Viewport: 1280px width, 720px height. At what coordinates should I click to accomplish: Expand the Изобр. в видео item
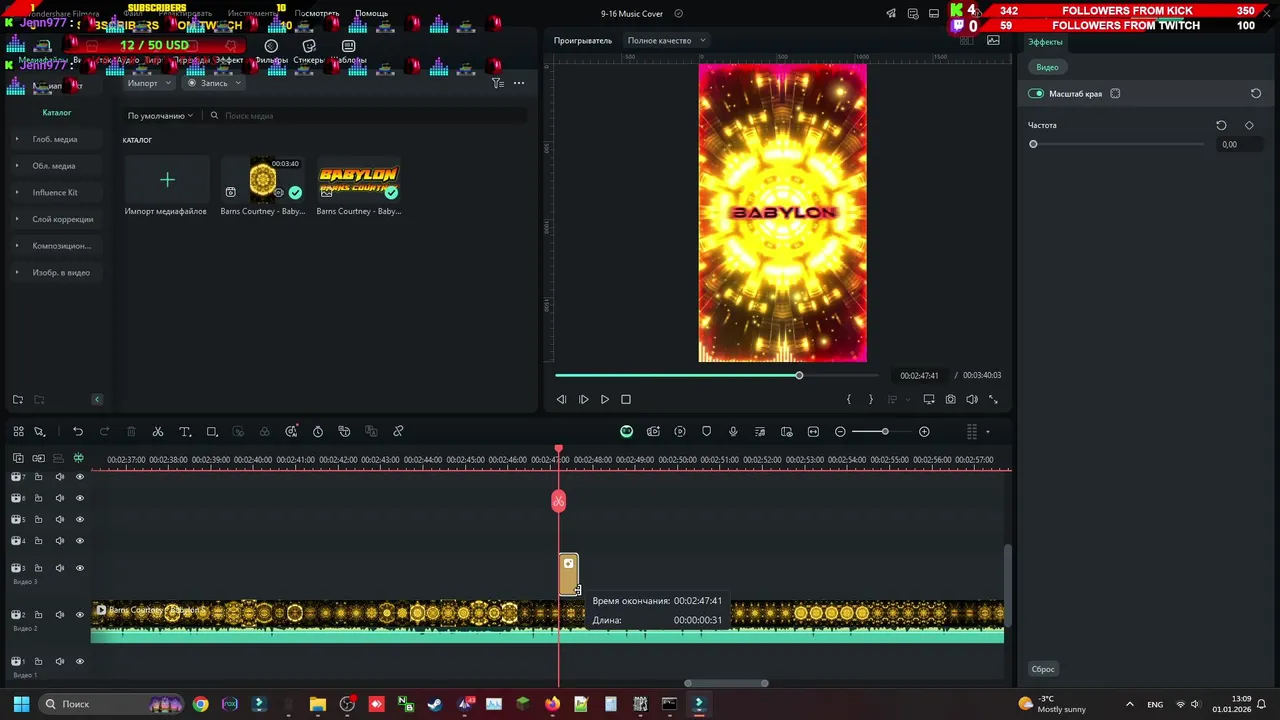coord(17,272)
